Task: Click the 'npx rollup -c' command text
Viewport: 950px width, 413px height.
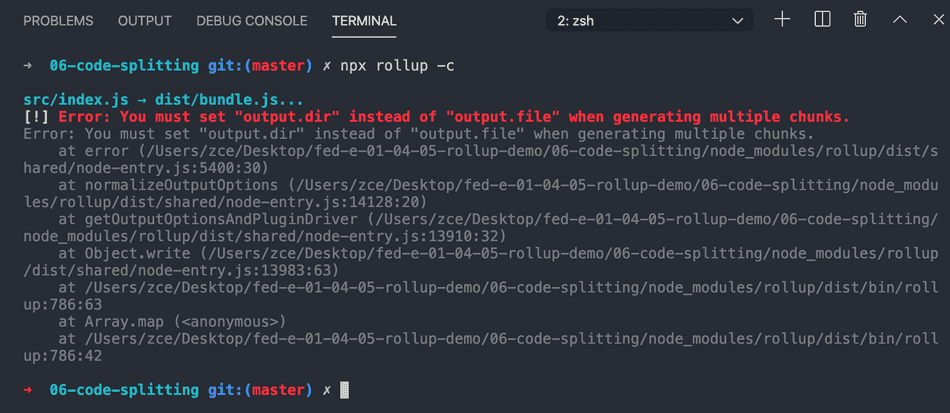Action: pos(397,66)
